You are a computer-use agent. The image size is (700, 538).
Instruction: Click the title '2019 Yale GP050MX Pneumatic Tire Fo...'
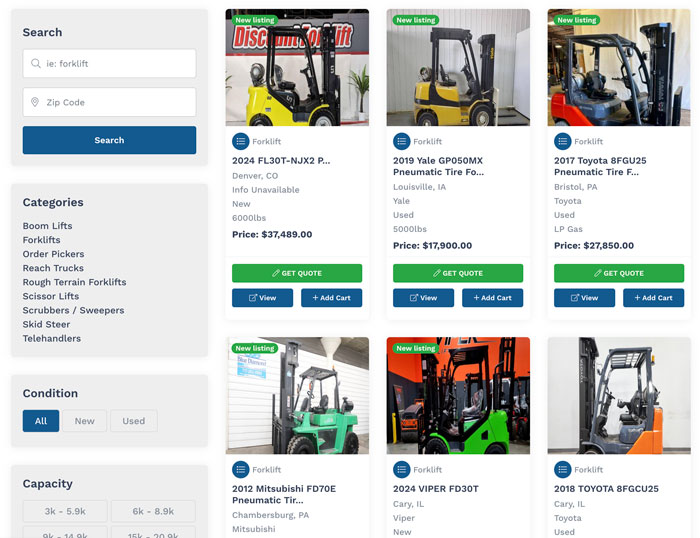[438, 166]
